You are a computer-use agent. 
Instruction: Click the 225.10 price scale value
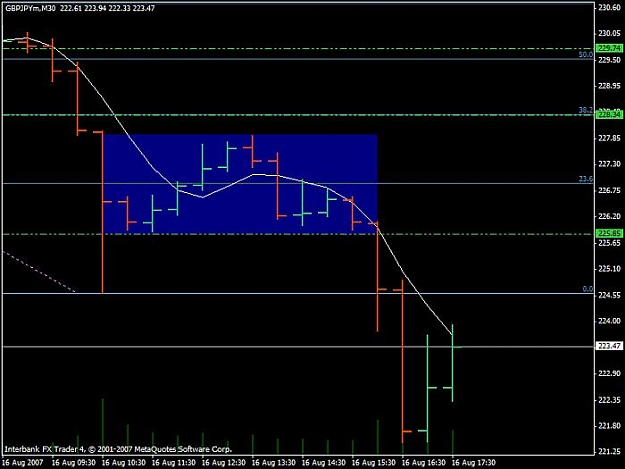[x=609, y=269]
